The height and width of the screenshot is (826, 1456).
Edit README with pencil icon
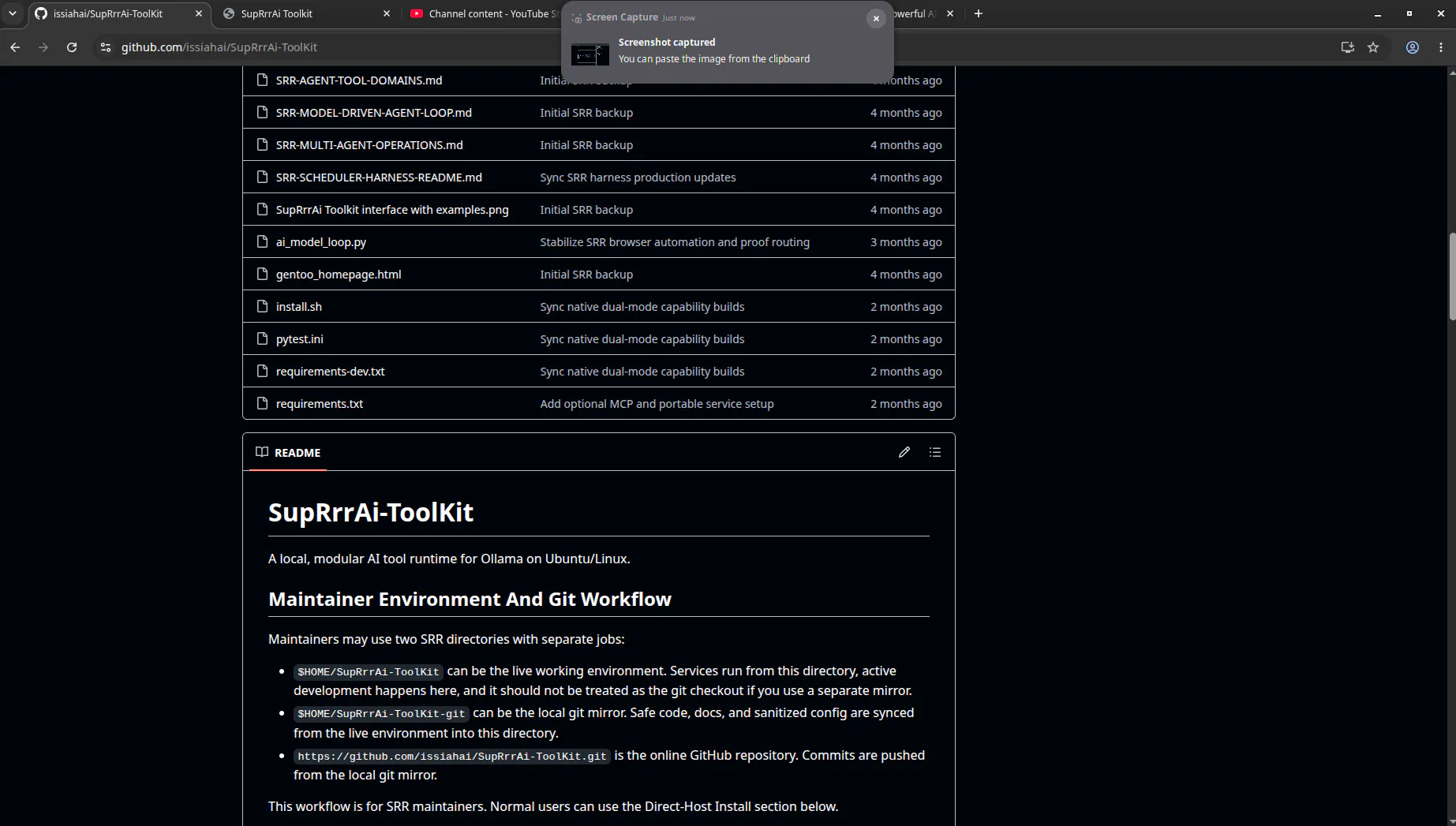coord(904,452)
